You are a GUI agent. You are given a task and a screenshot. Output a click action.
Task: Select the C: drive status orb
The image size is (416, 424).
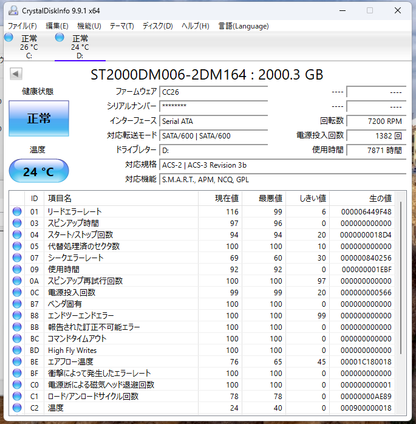tap(9, 37)
